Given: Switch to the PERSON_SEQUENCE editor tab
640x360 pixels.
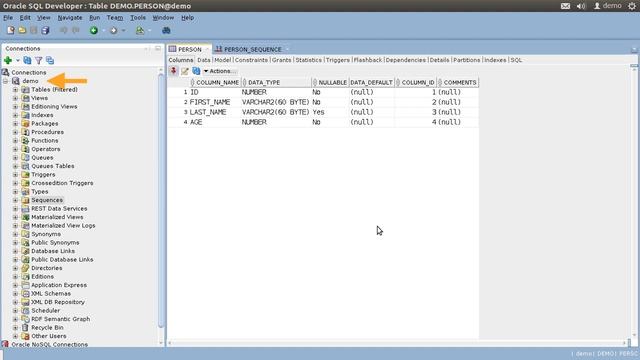Looking at the screenshot, I should (253, 49).
